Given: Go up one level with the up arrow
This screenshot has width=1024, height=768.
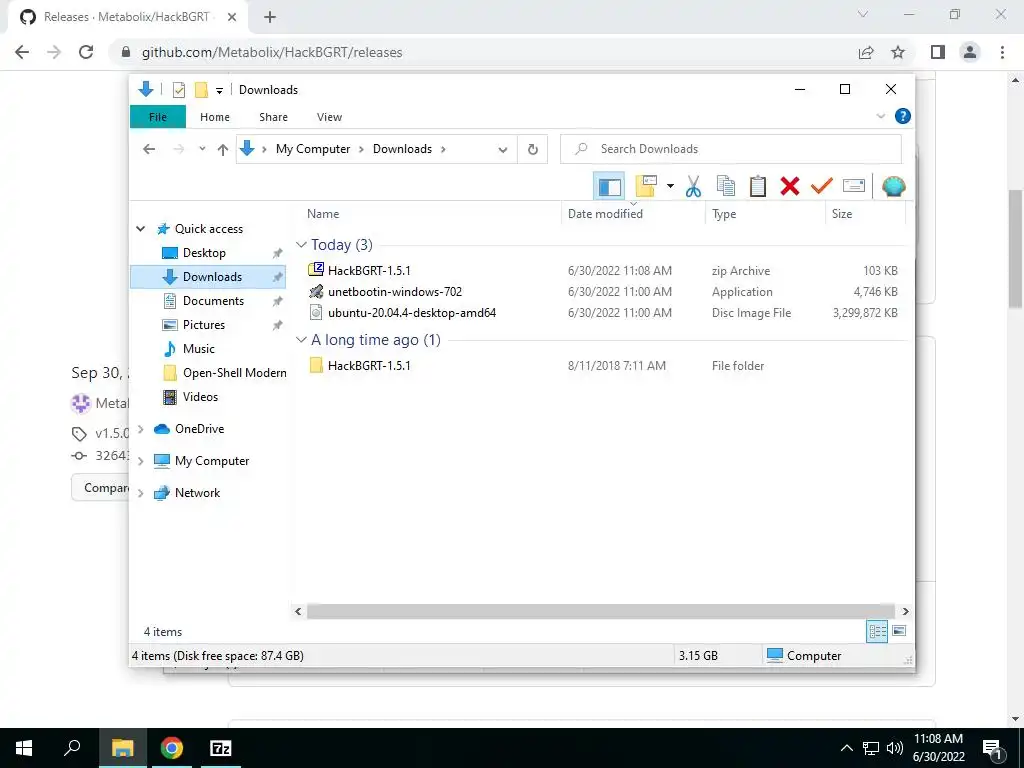Looking at the screenshot, I should [x=223, y=150].
